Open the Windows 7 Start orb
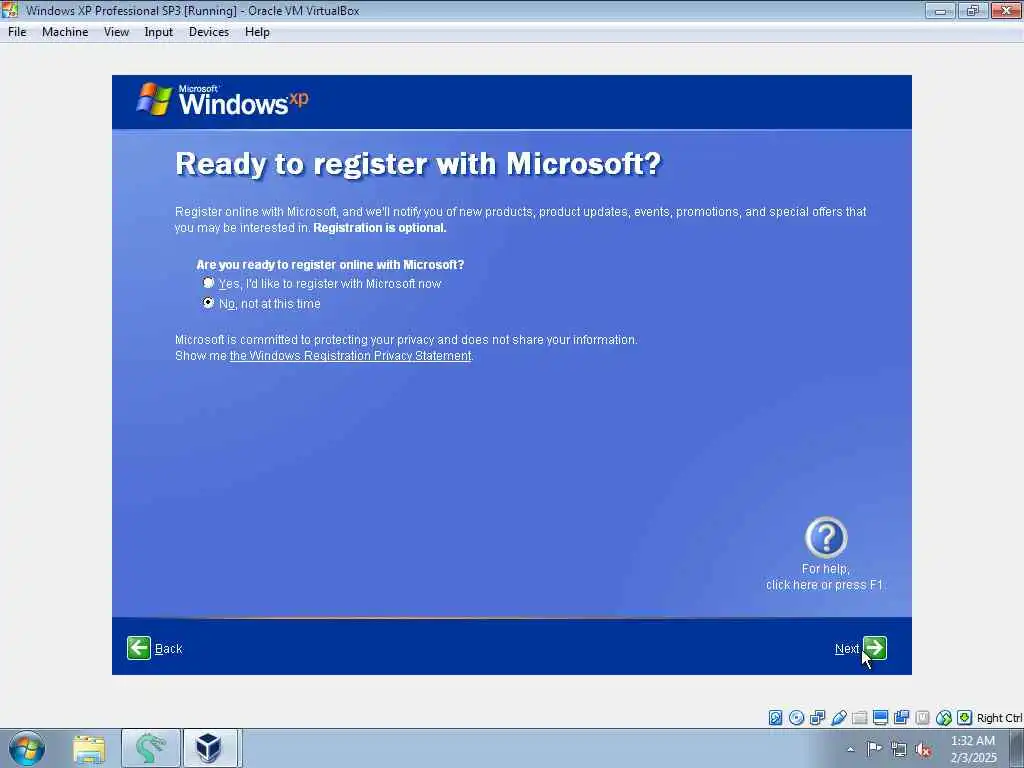 [27, 748]
